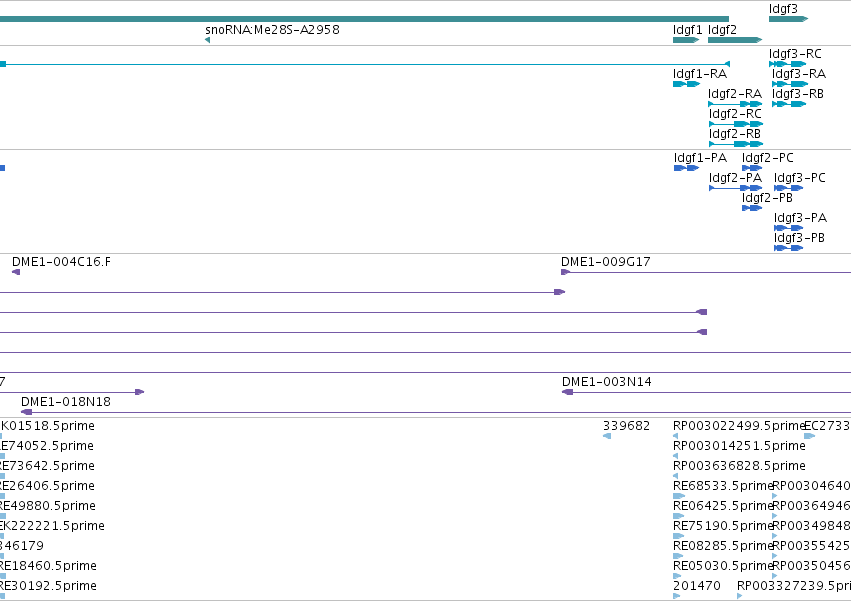Open the Idgf3-RB transcript feature
The image size is (851, 601).
point(789,104)
